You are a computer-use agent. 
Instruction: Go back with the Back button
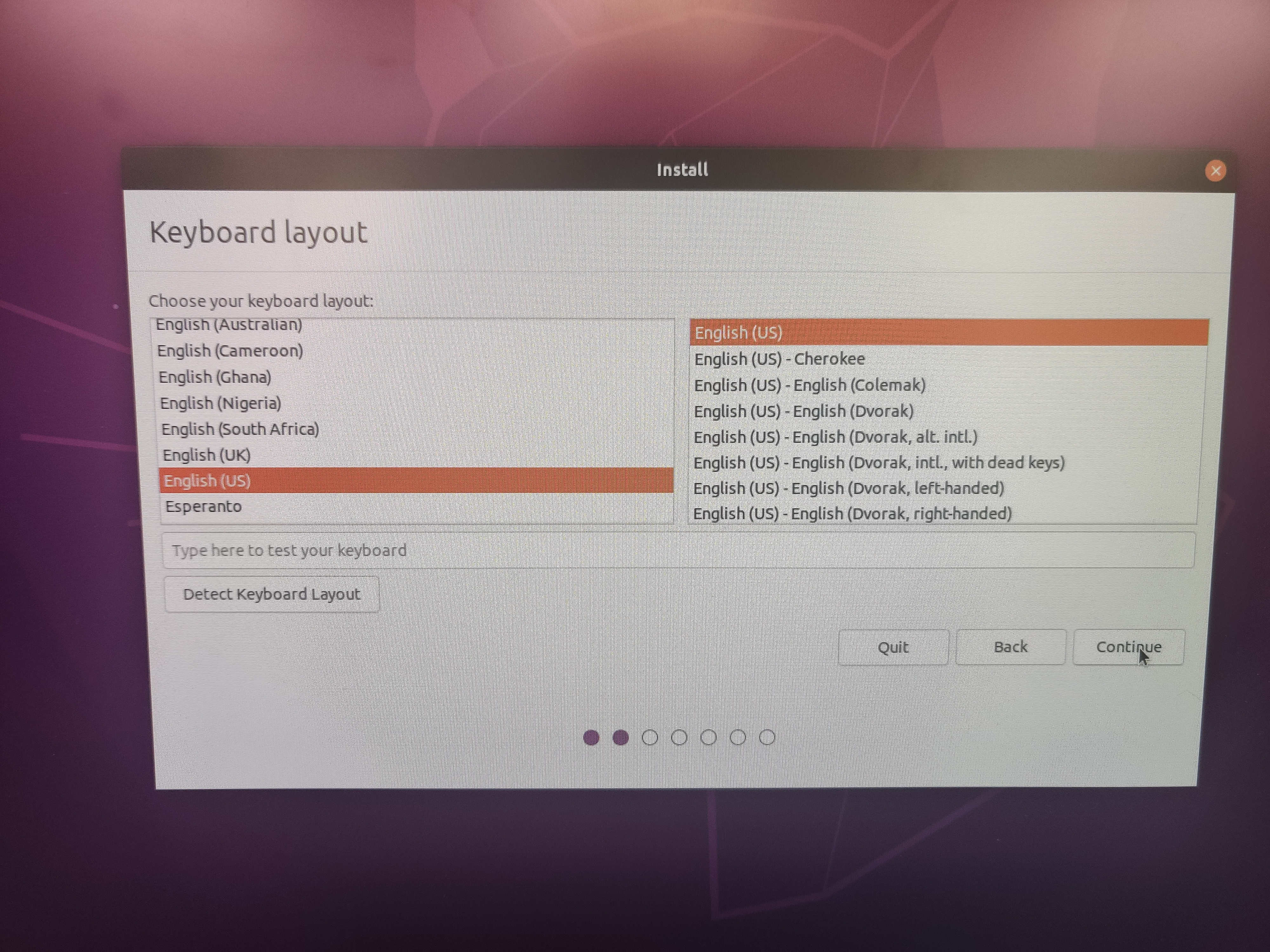1011,647
